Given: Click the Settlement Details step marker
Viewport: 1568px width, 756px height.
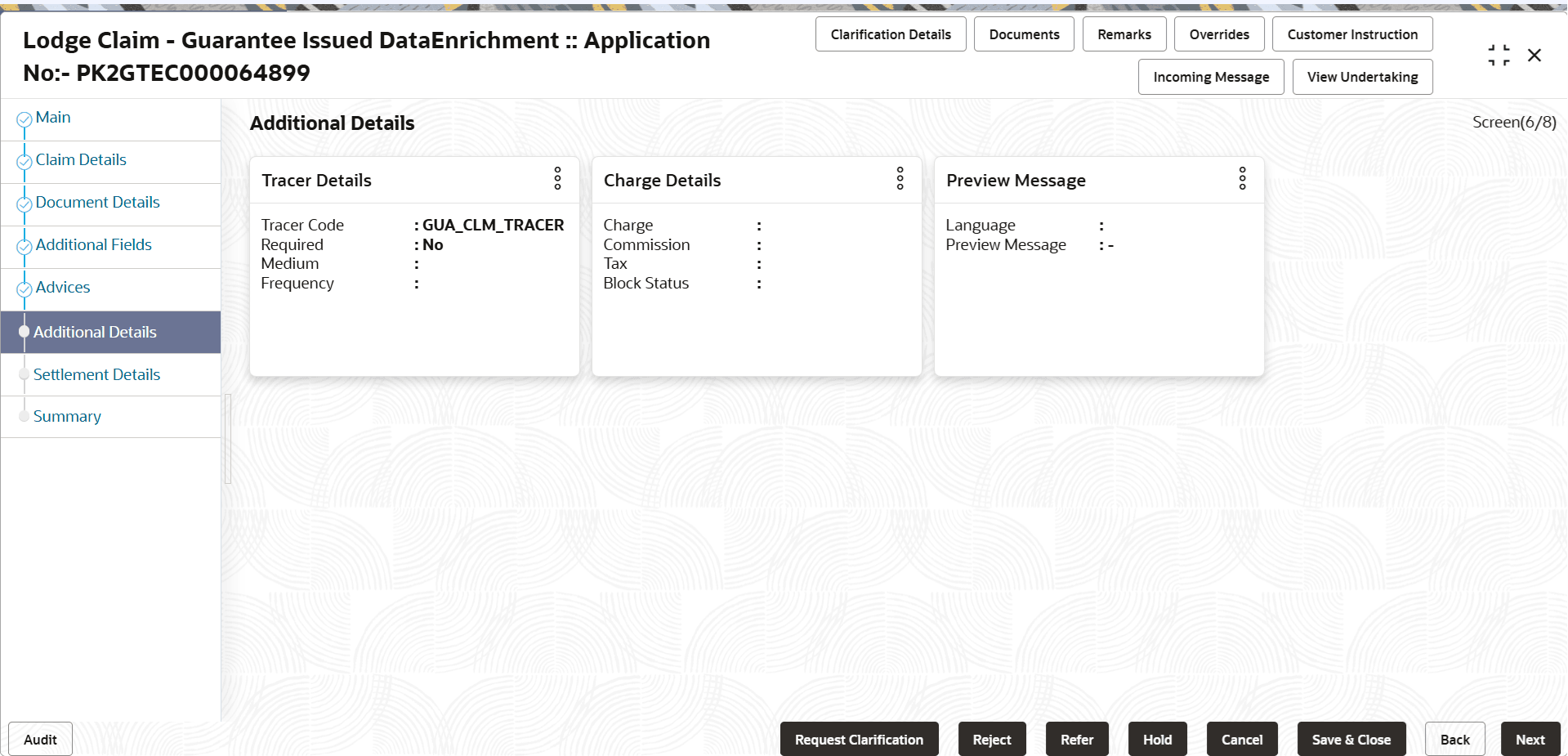Looking at the screenshot, I should tap(25, 374).
